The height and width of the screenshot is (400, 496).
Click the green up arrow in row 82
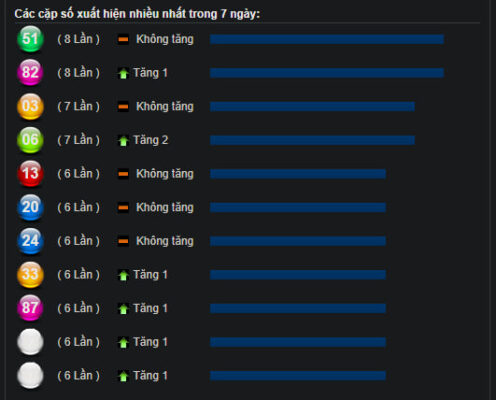123,73
